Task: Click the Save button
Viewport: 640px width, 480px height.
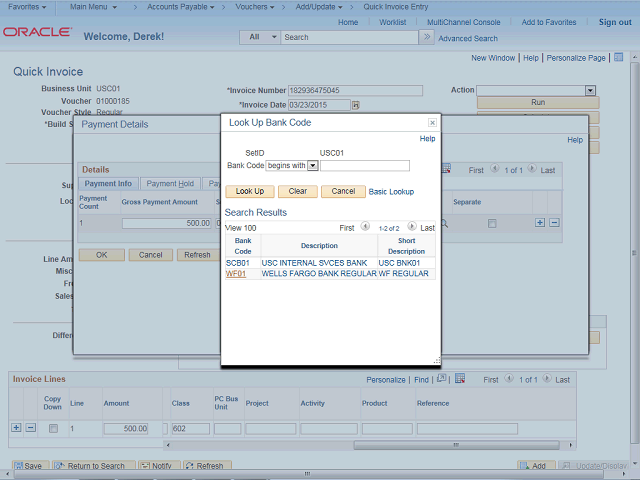Action: point(30,466)
